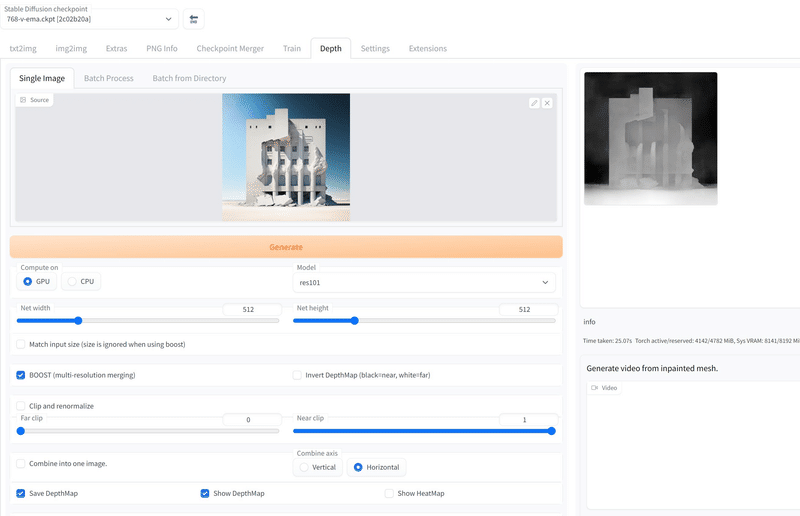Click the source building image
The image size is (800, 516).
pyautogui.click(x=286, y=157)
